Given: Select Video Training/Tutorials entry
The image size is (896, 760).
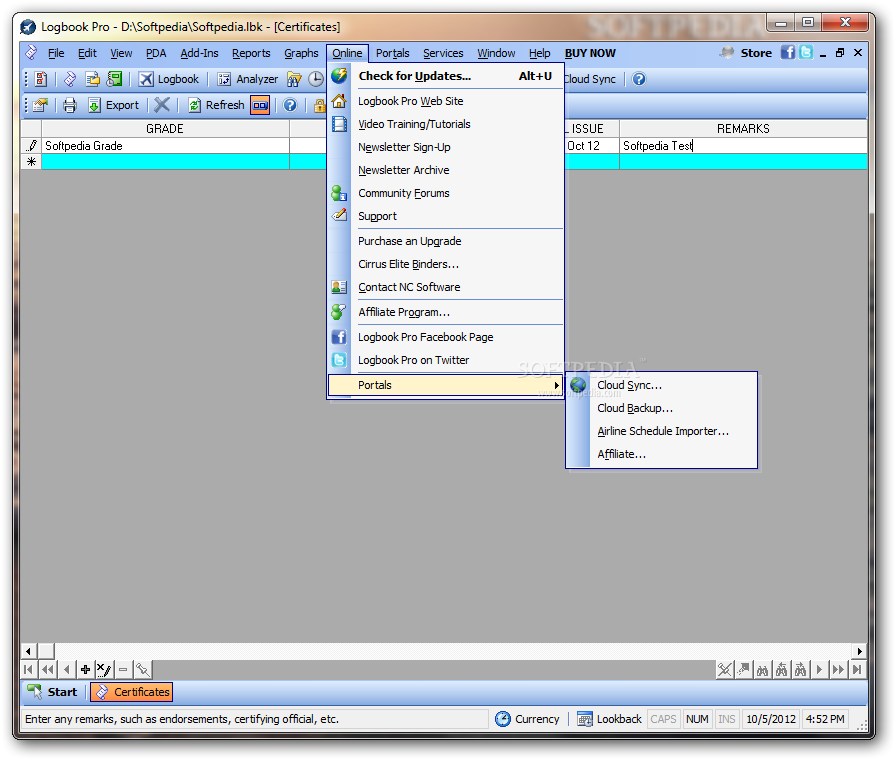Looking at the screenshot, I should [x=446, y=124].
